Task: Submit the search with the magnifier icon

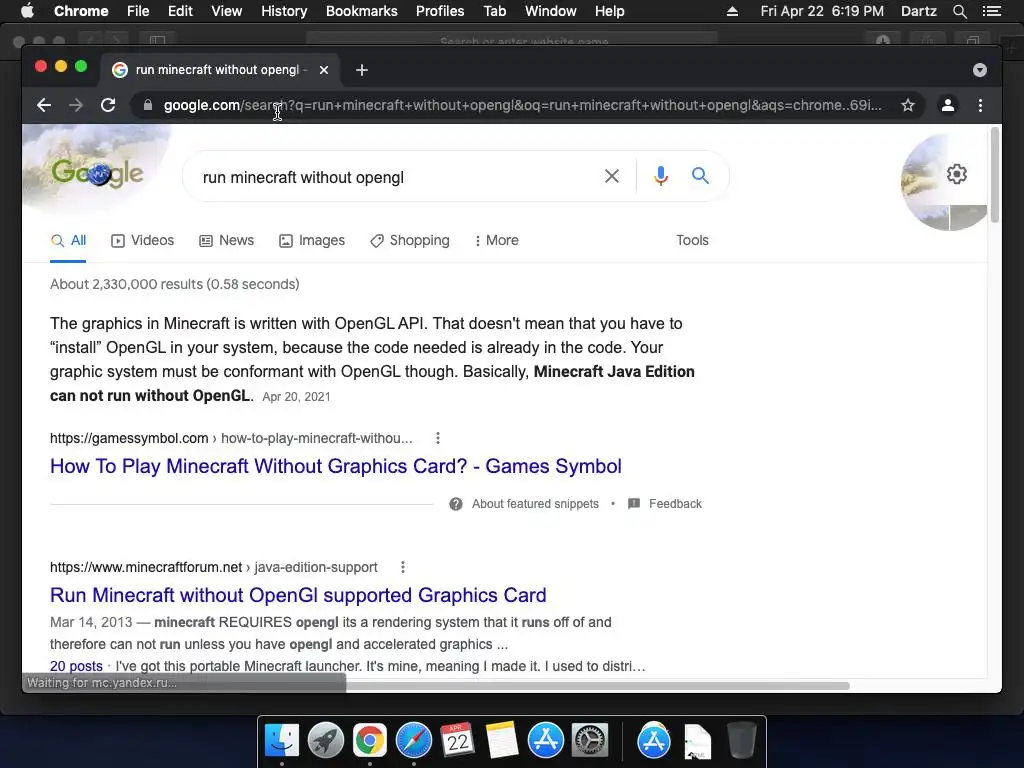Action: point(700,175)
